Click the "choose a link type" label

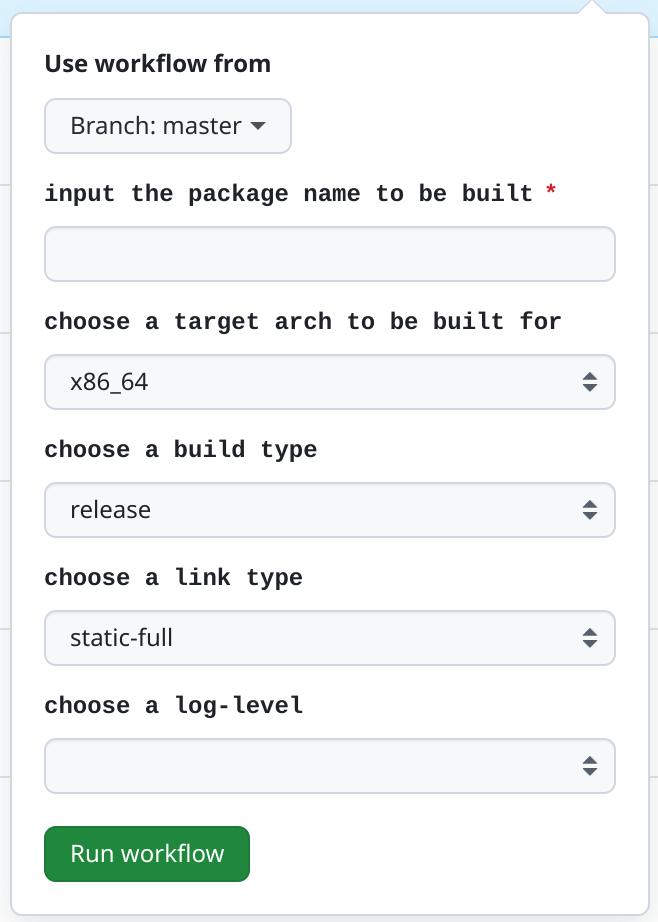point(173,578)
